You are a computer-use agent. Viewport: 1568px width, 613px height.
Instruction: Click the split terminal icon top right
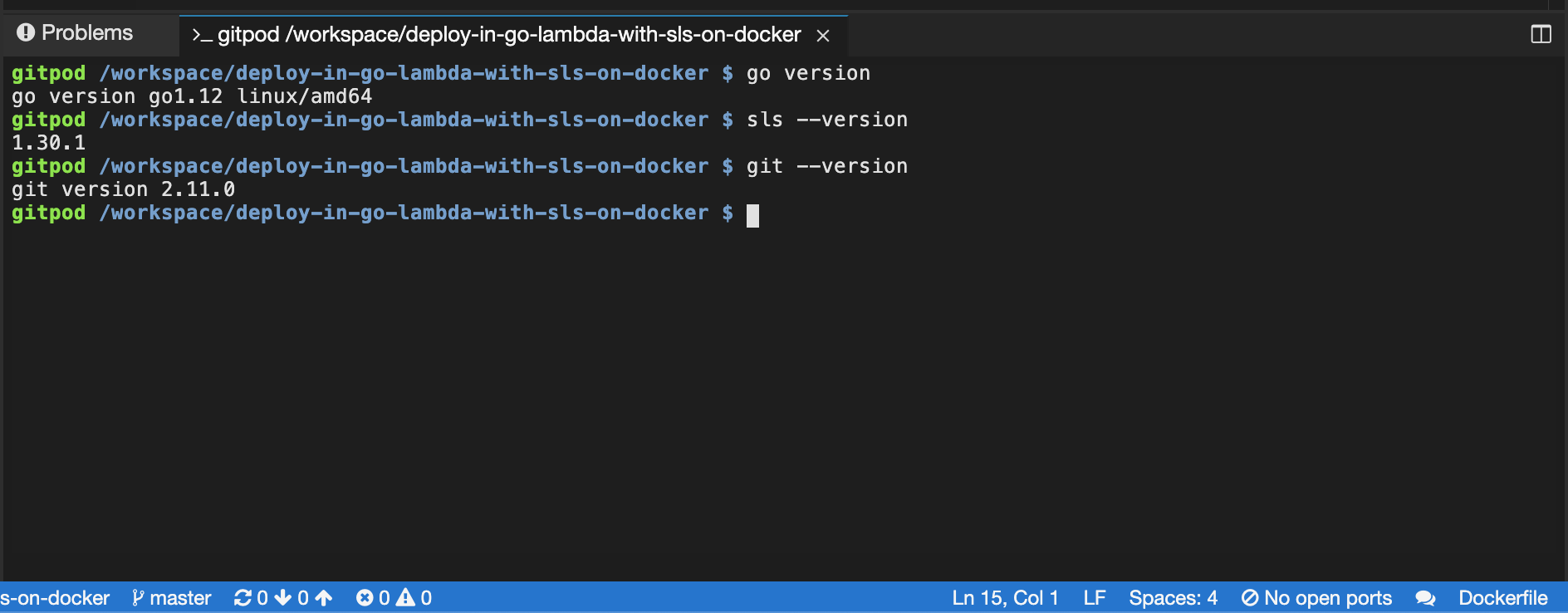click(1543, 34)
